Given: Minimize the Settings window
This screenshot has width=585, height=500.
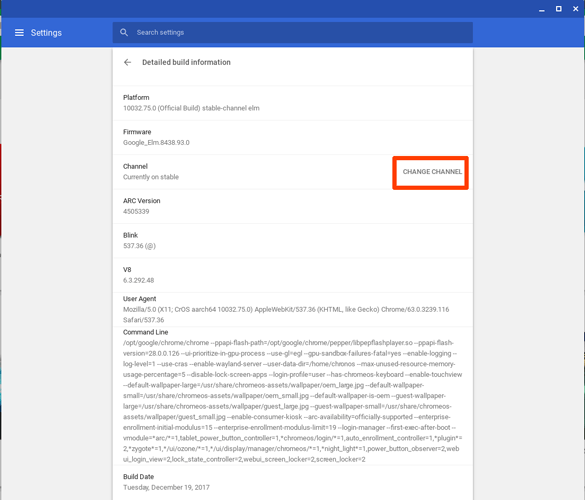Looking at the screenshot, I should (x=542, y=9).
